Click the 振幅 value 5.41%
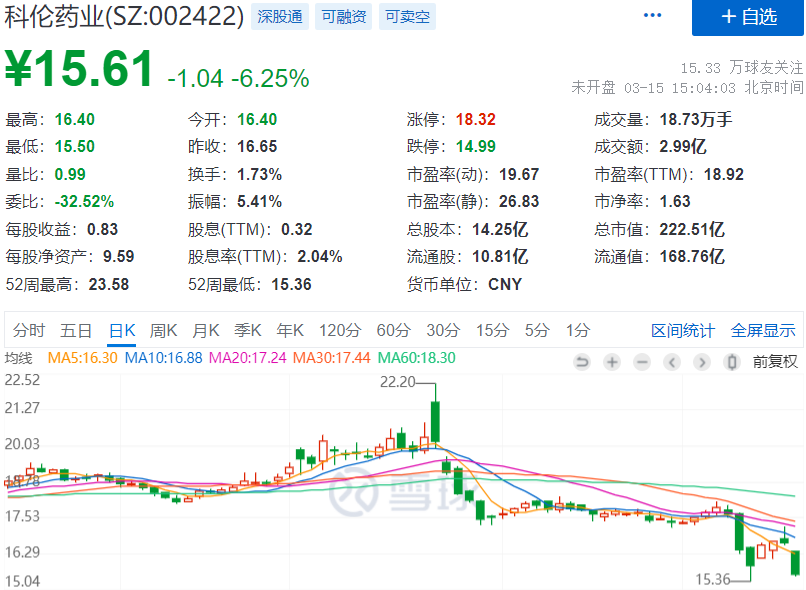This screenshot has height=590, width=806. 259,201
